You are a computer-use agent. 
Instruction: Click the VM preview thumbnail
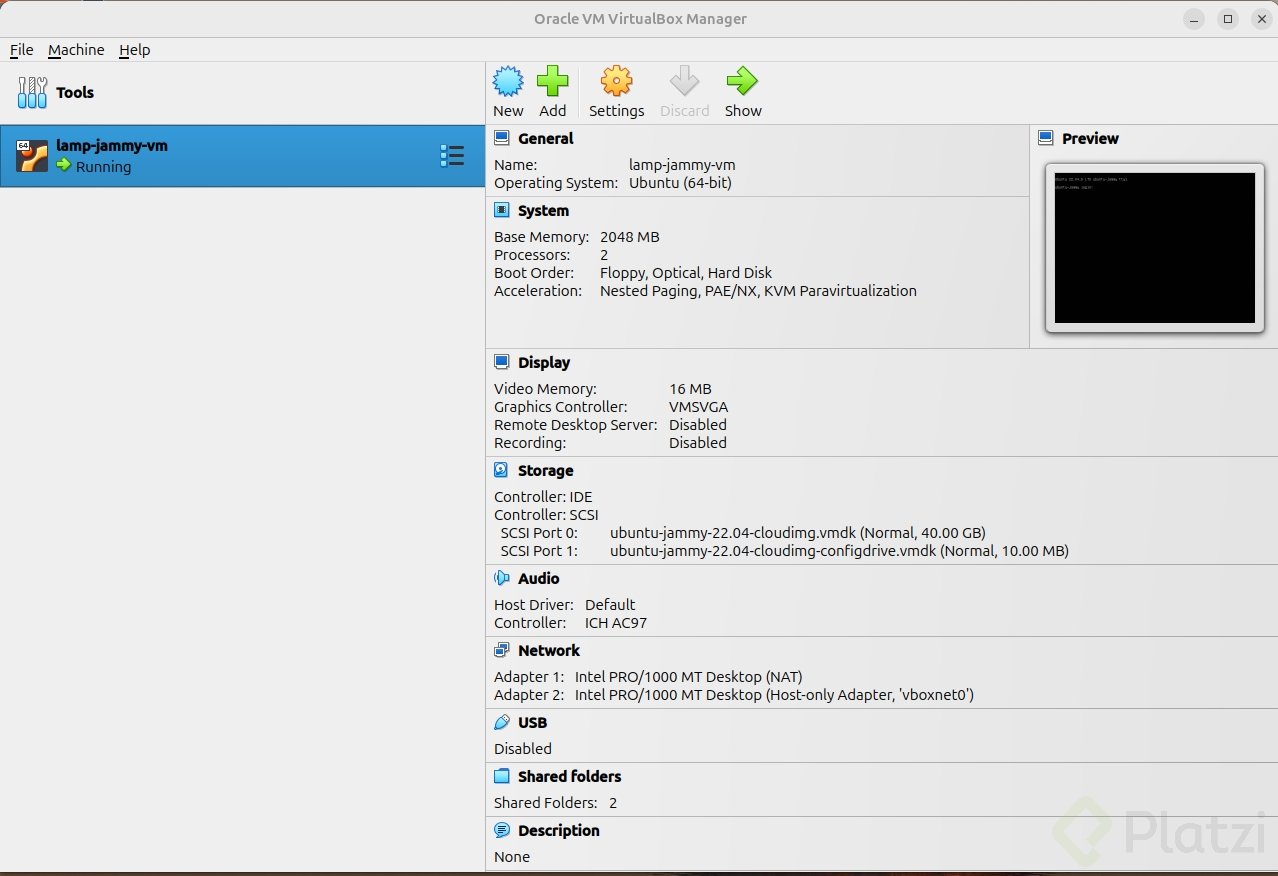click(x=1154, y=248)
